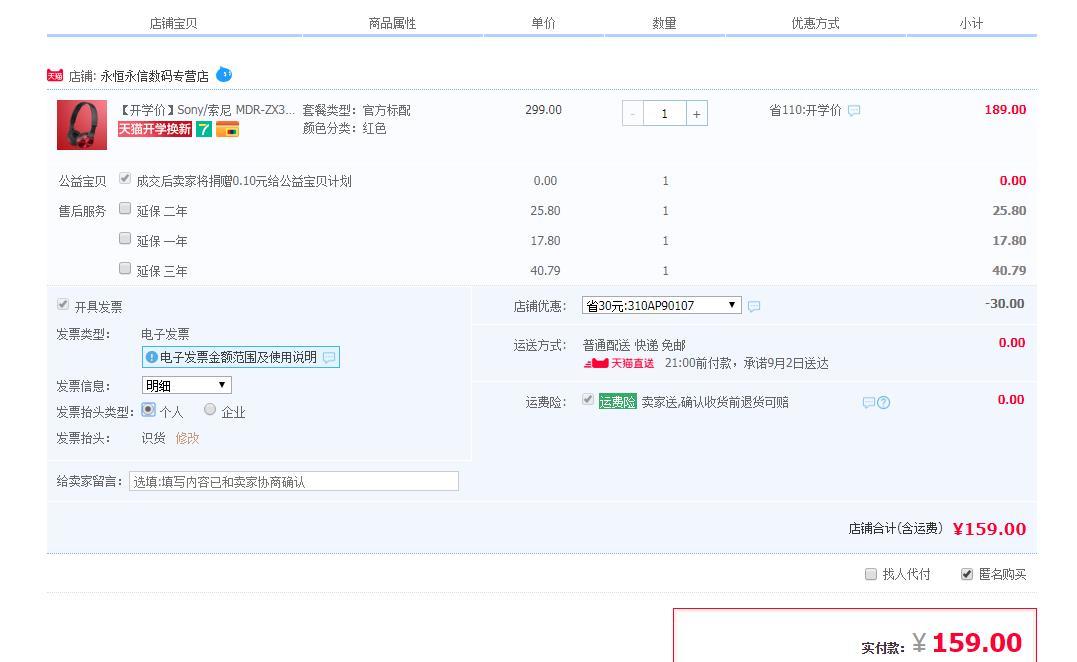Image resolution: width=1077 pixels, height=662 pixels.
Task: Click the 天猫开学换新 red badge
Action: pos(155,129)
